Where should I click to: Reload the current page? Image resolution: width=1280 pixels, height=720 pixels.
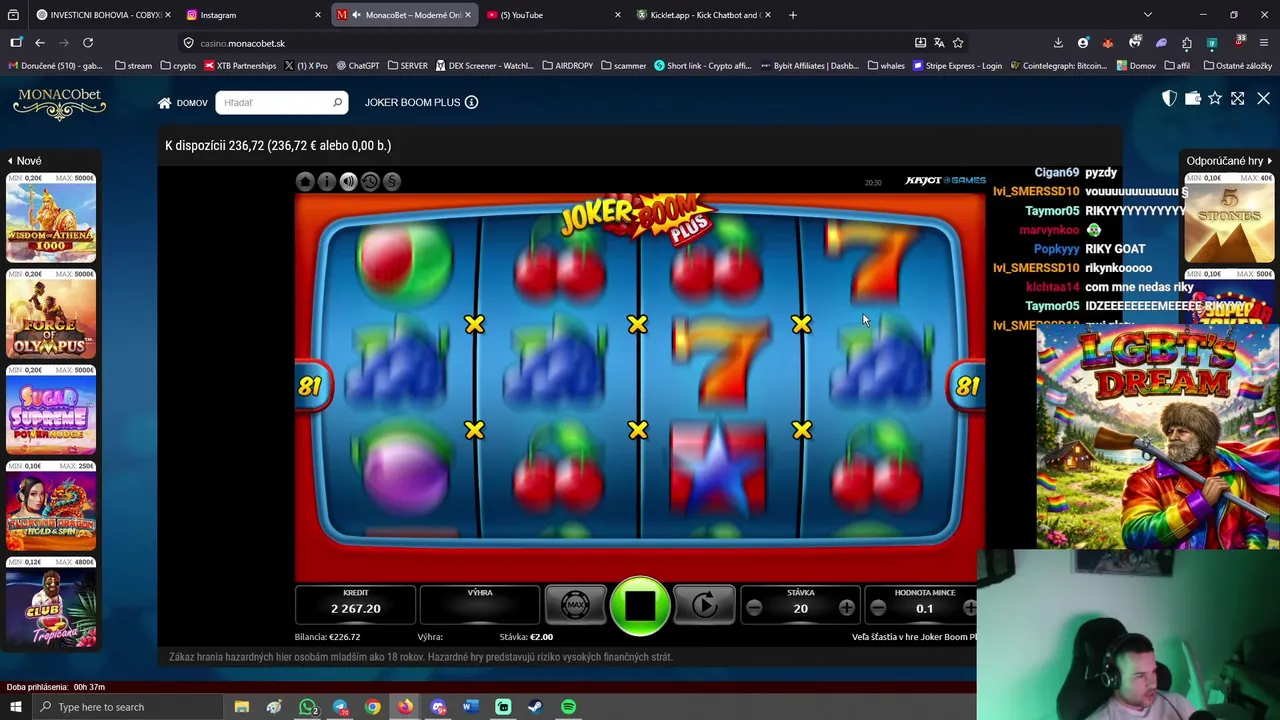pos(88,43)
